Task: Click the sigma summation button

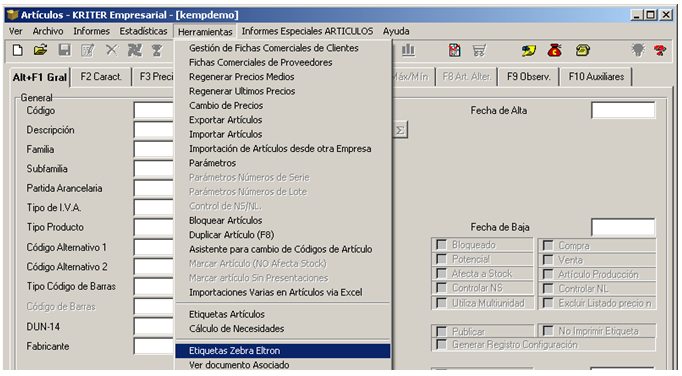Action: [400, 130]
